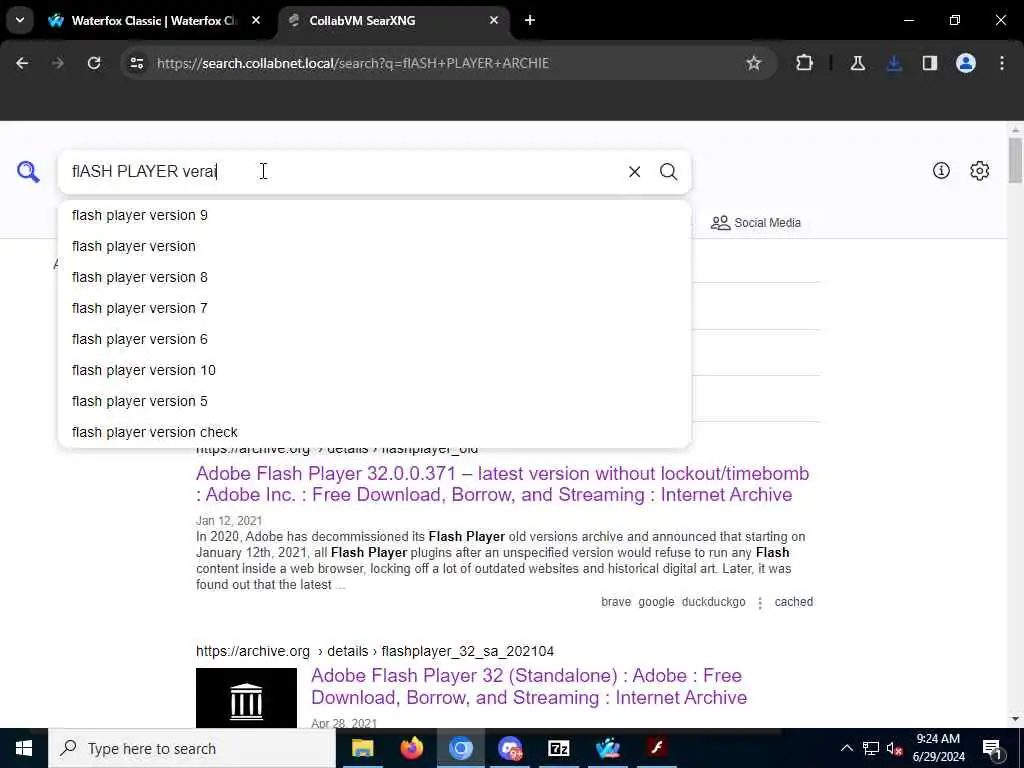Focus the SearXNG search query field
The height and width of the screenshot is (768, 1024).
pos(340,171)
